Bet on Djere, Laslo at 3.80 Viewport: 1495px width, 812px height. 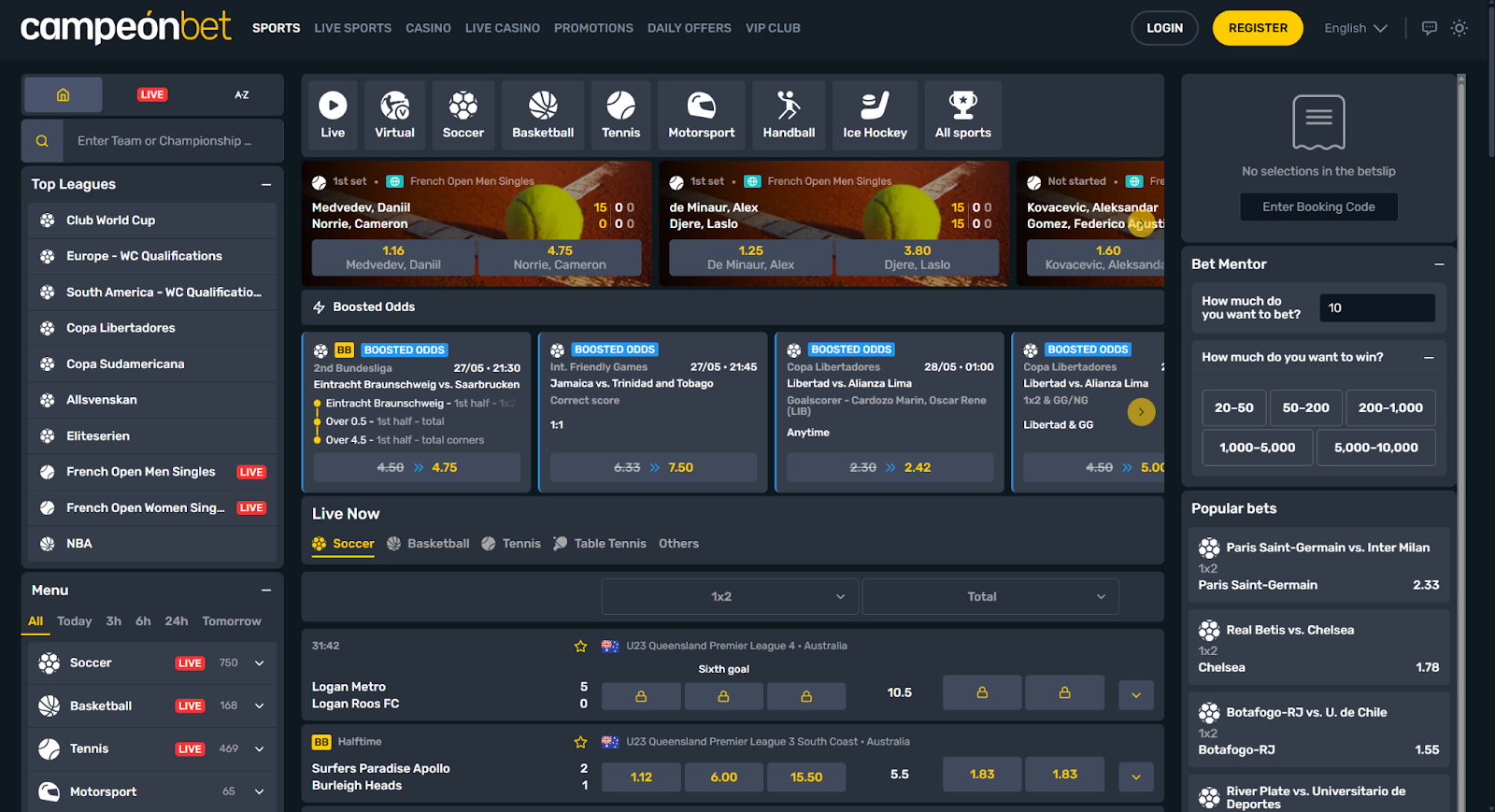917,258
